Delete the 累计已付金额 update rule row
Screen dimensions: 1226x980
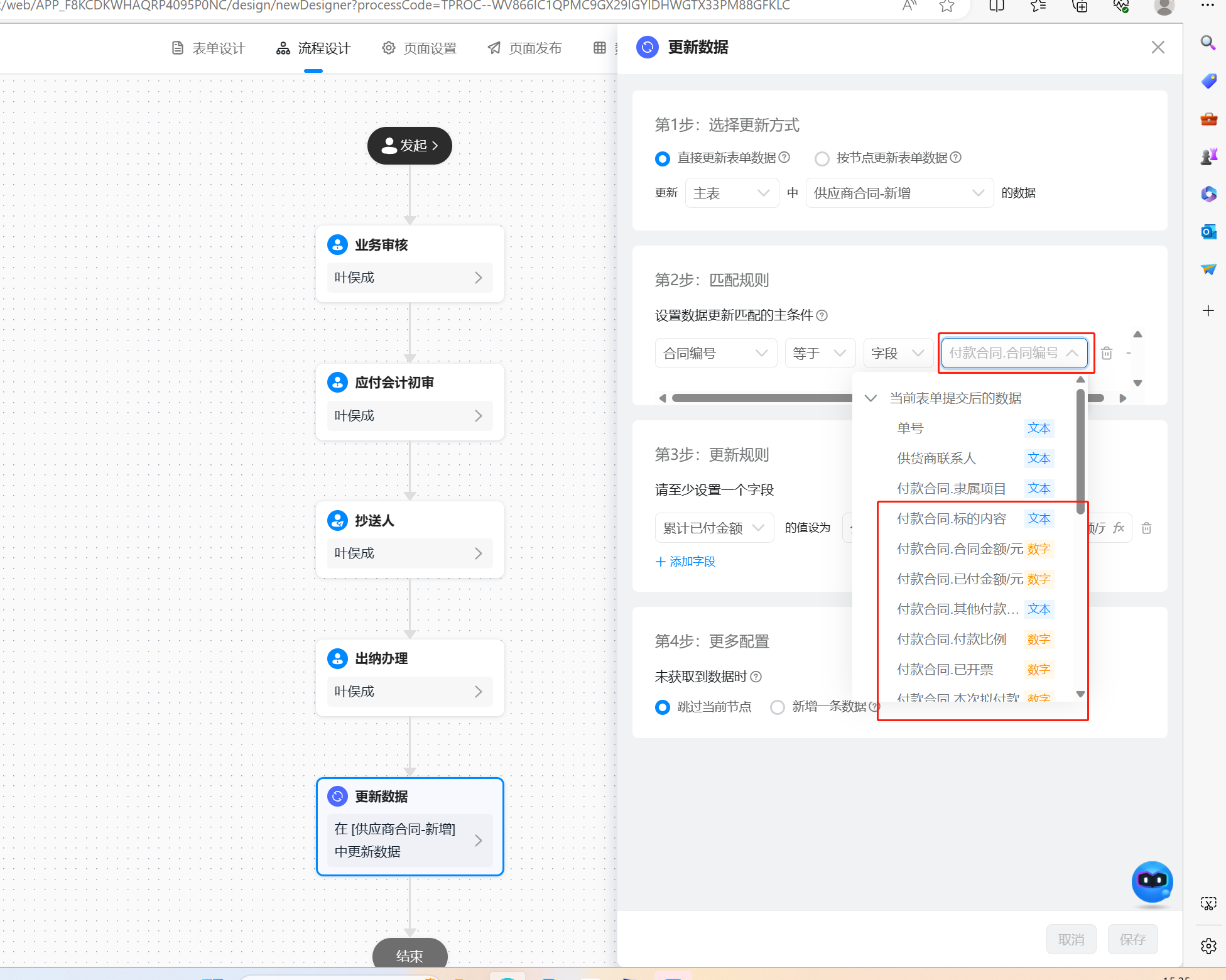tap(1146, 528)
